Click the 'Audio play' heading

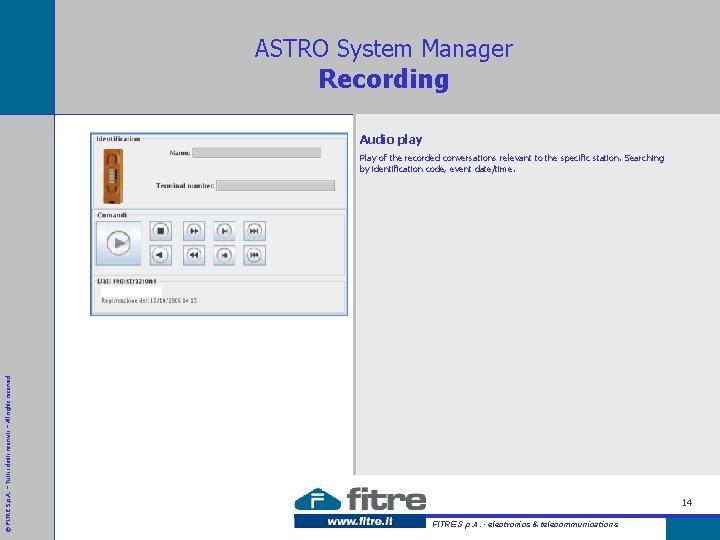tap(391, 140)
